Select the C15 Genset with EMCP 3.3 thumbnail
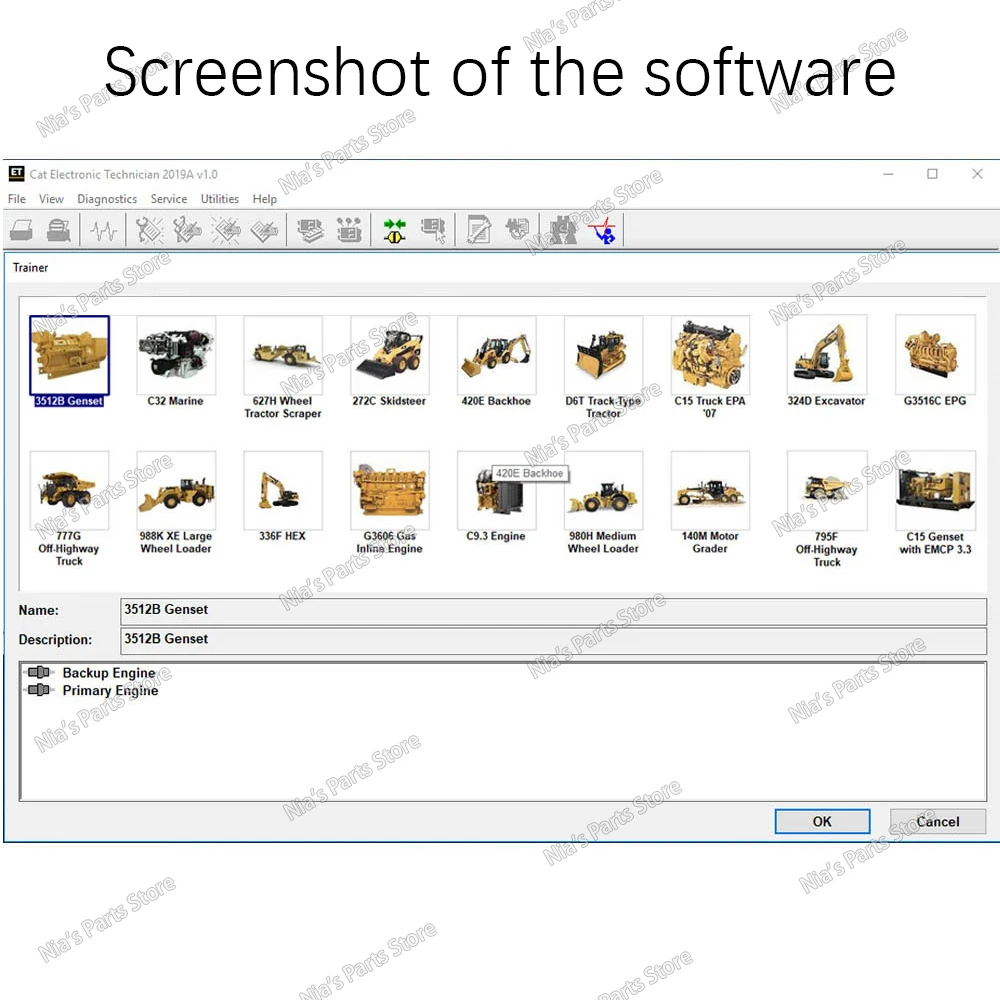Screen dimensions: 1000x1000 (935, 490)
